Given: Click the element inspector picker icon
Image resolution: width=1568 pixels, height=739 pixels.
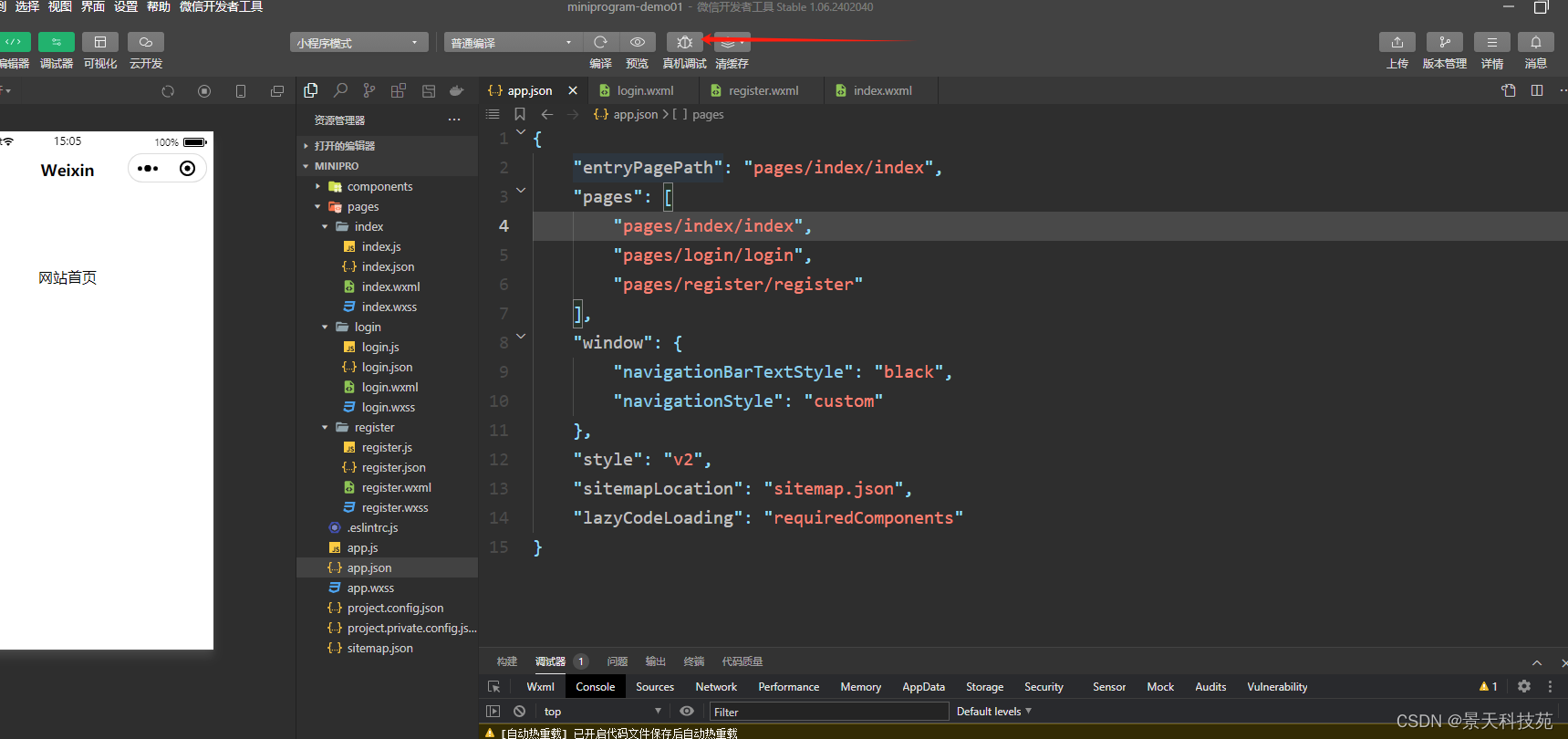Looking at the screenshot, I should (494, 687).
